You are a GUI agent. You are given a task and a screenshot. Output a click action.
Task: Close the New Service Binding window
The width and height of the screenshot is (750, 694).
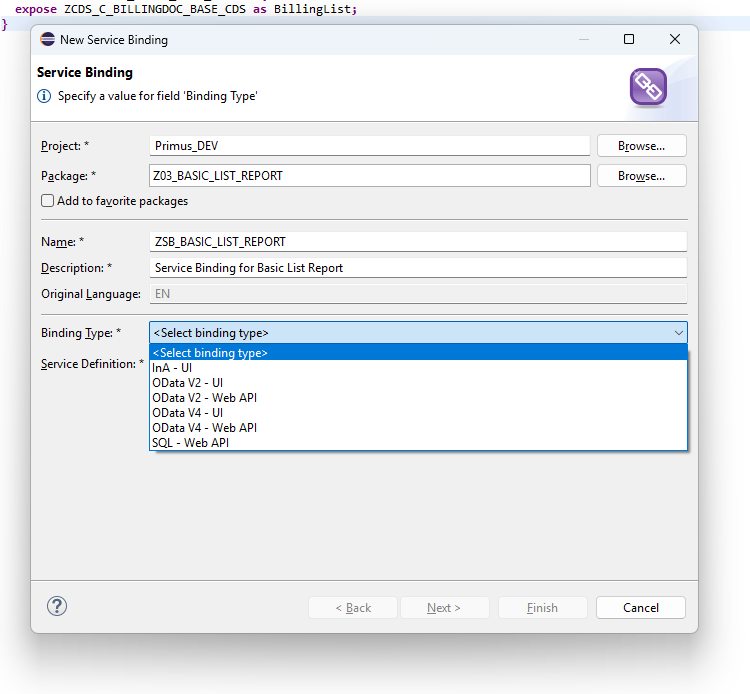click(x=674, y=39)
